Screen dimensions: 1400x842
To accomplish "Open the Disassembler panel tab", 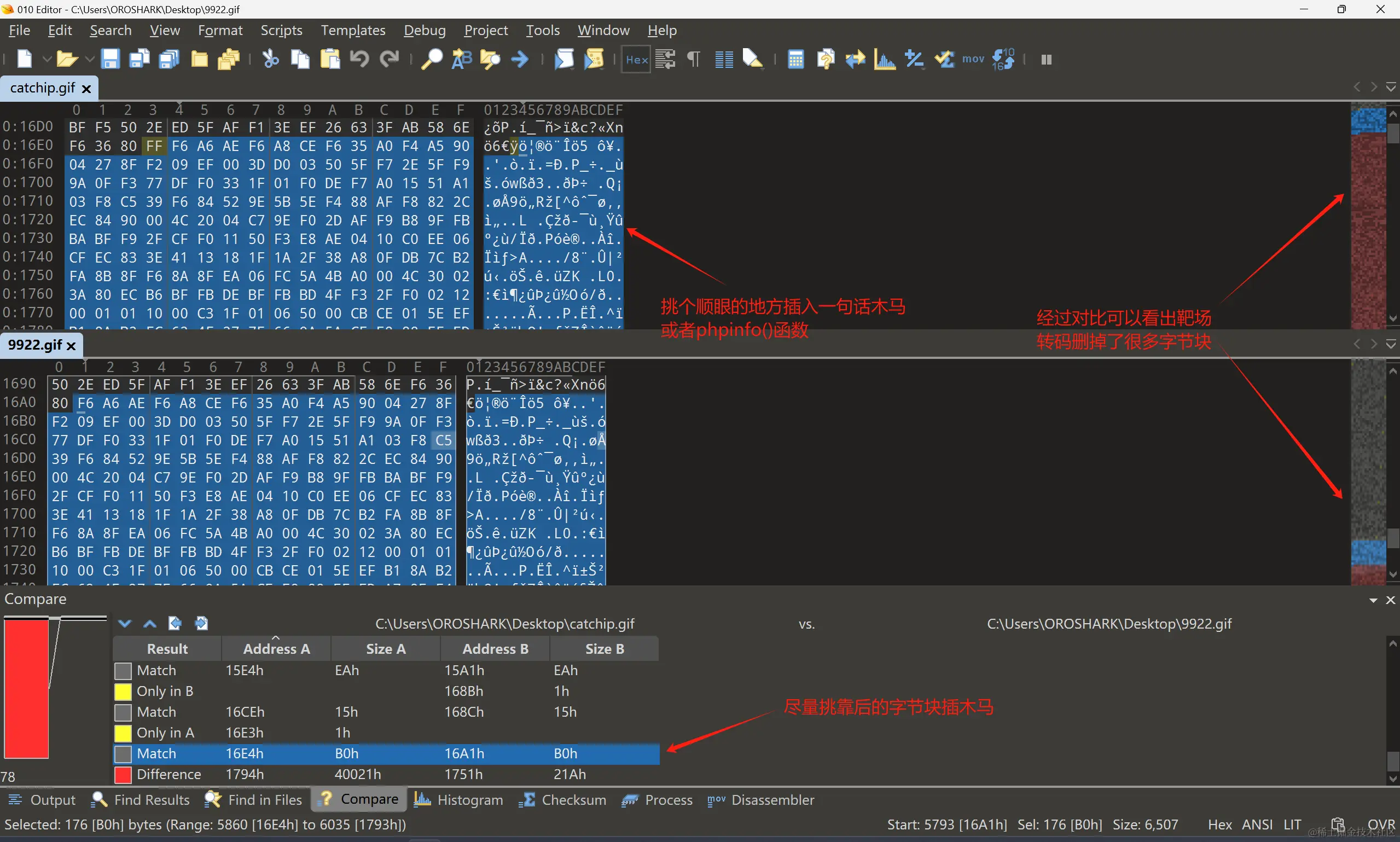I will (x=760, y=800).
